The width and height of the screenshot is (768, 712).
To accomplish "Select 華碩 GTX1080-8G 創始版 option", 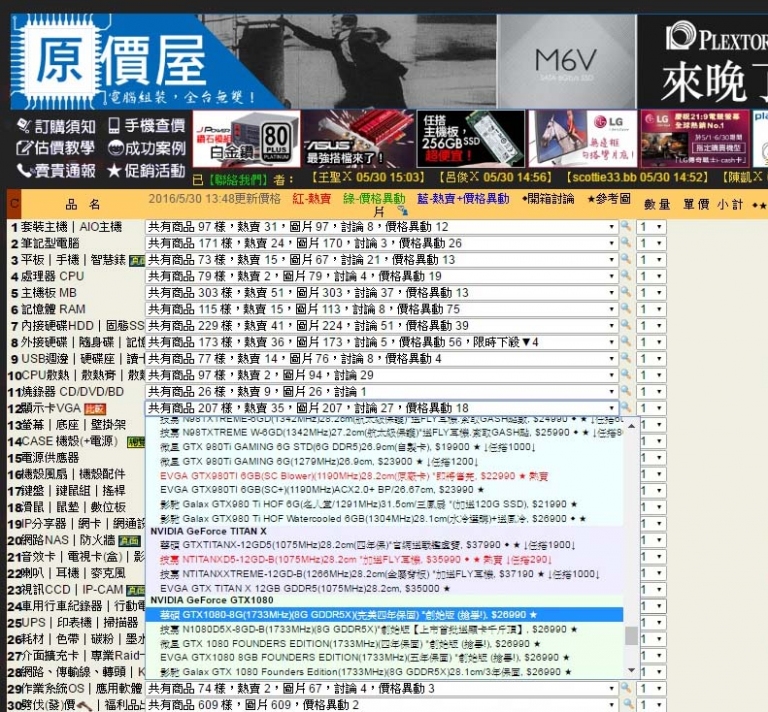I will click(x=384, y=615).
